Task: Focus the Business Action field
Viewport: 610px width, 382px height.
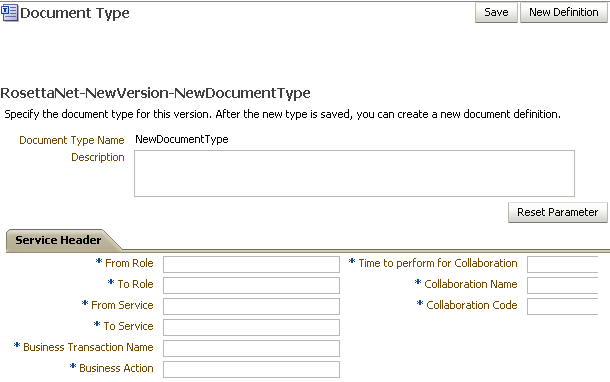Action: [251, 370]
